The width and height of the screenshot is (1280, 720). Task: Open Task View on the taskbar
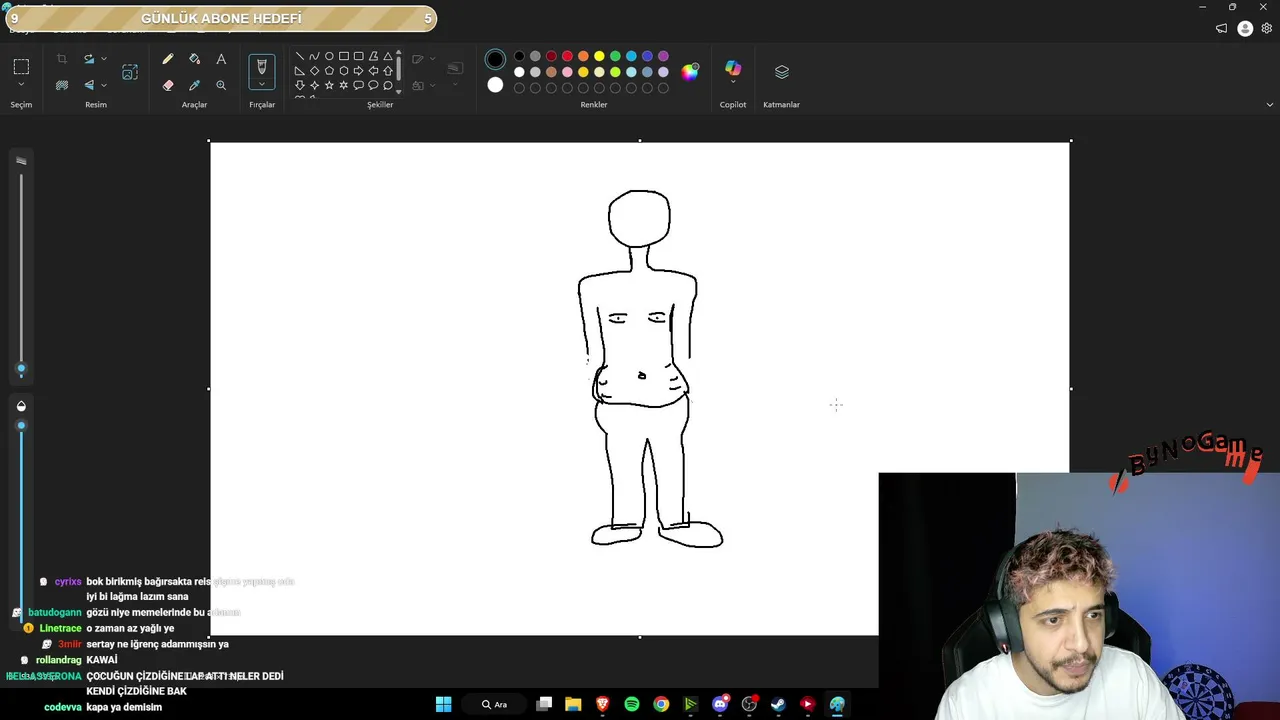click(x=544, y=704)
